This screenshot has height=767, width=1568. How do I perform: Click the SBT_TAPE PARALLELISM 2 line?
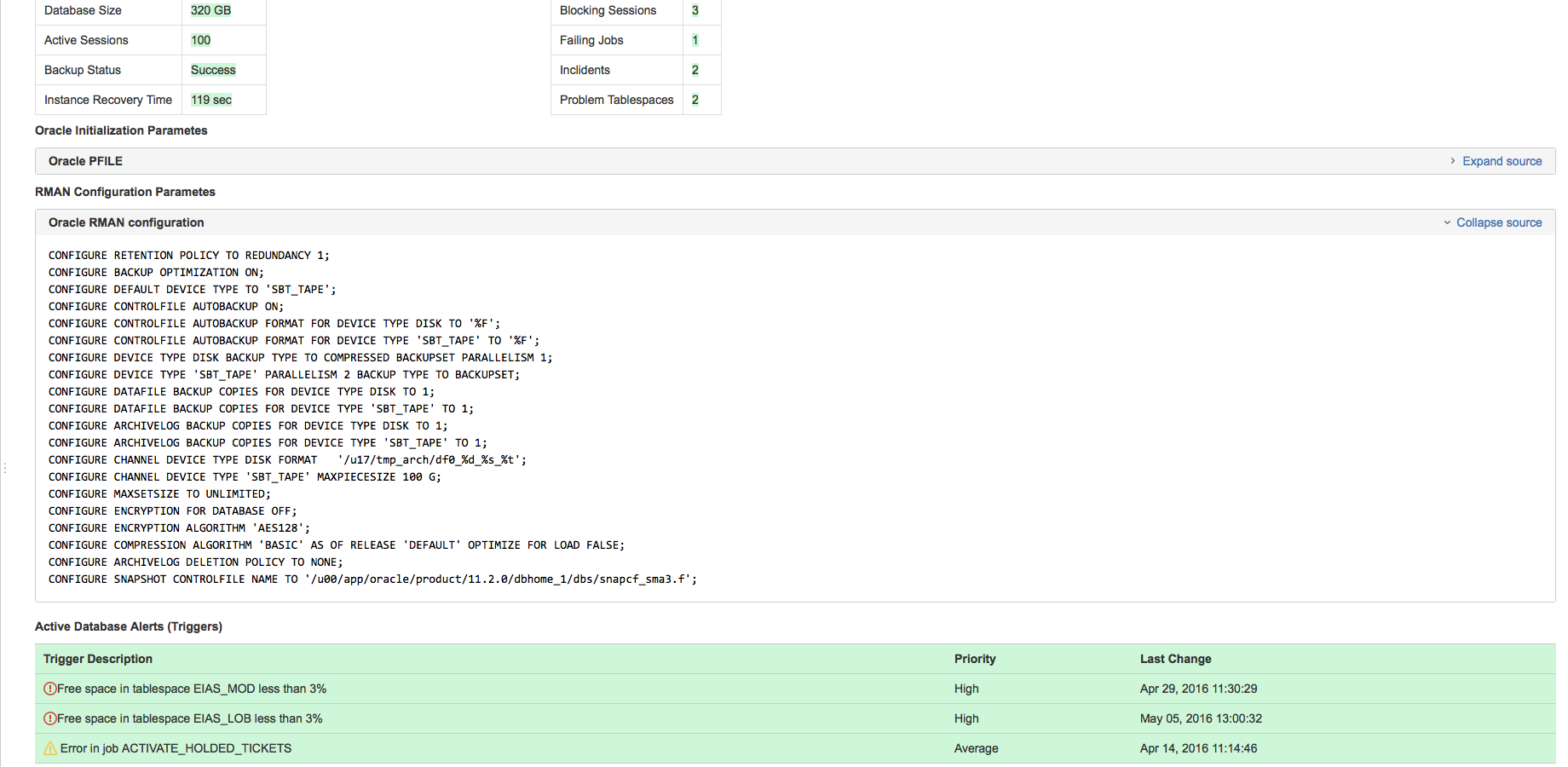284,375
